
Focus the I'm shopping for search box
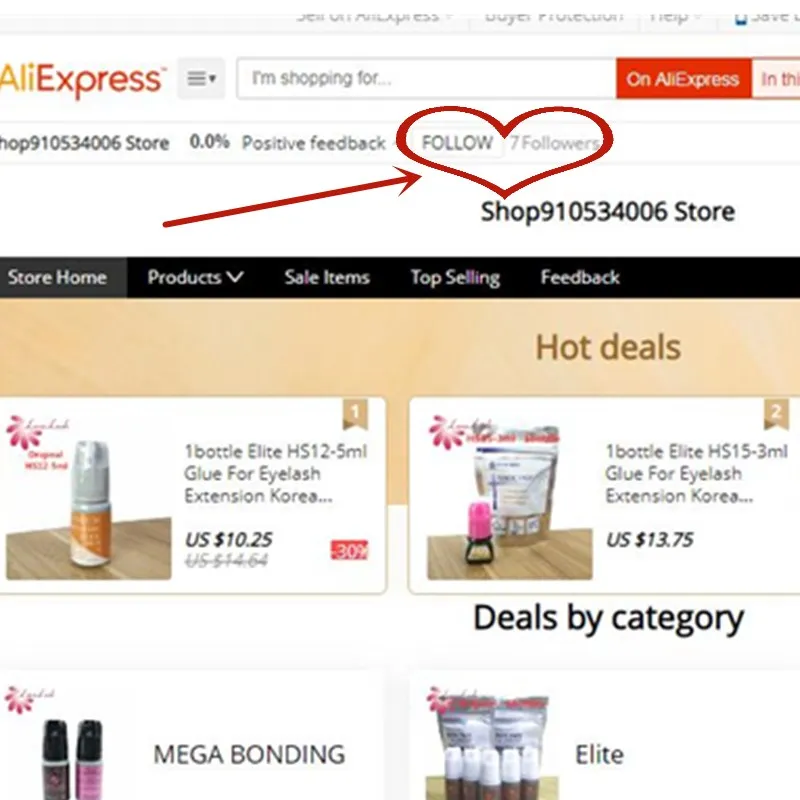[427, 79]
